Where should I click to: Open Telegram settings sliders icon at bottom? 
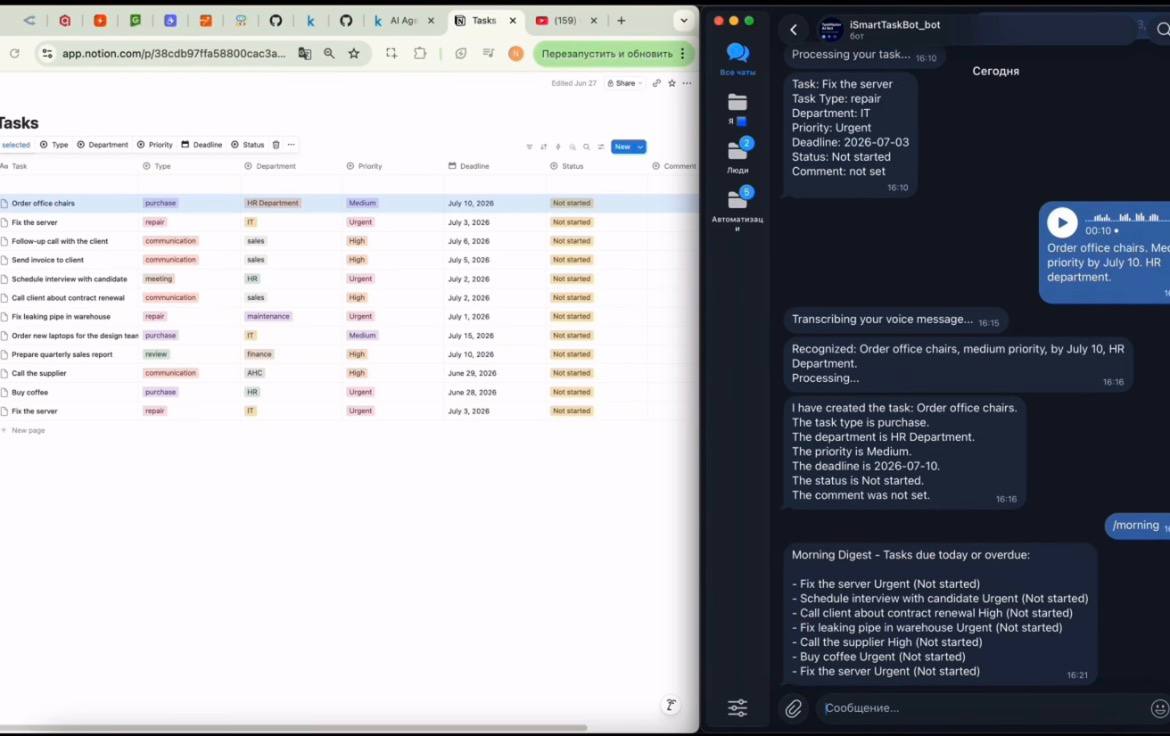[737, 707]
